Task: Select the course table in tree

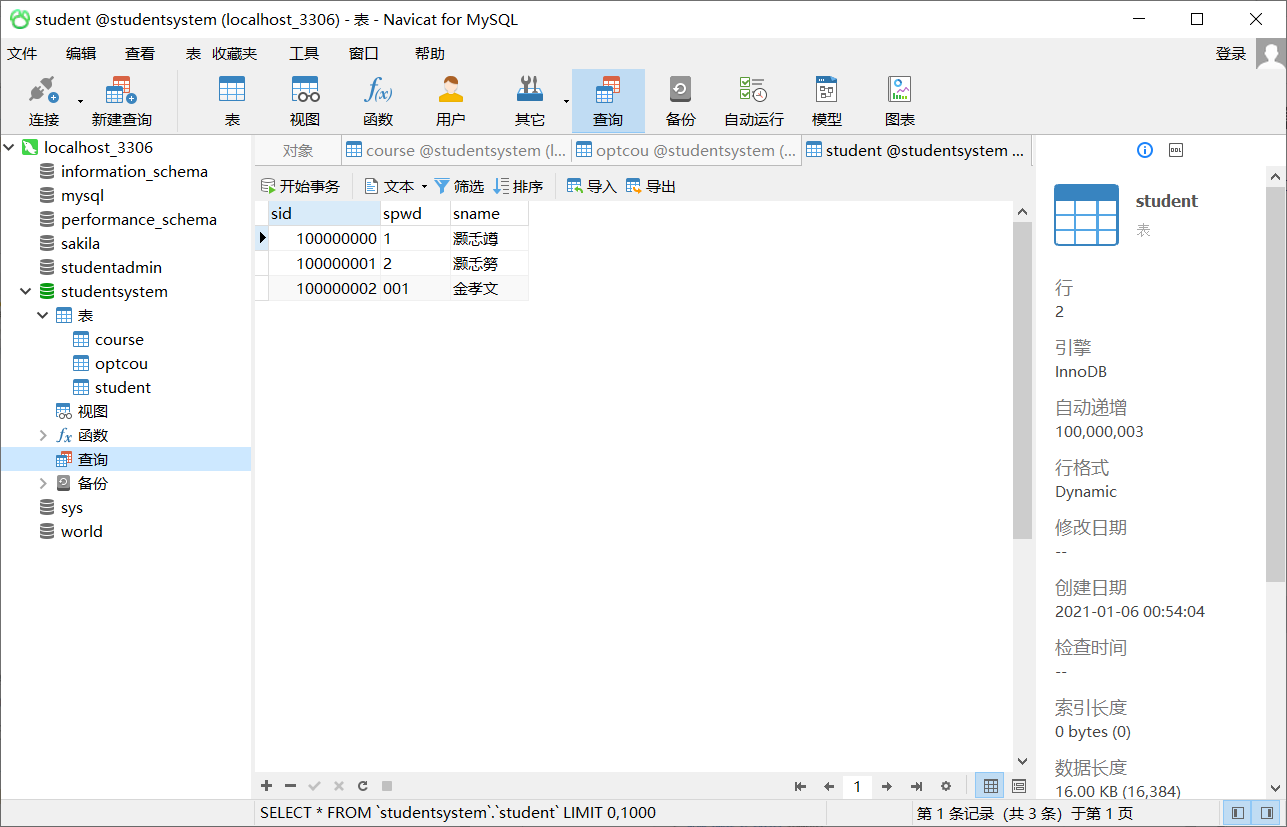Action: pyautogui.click(x=119, y=340)
